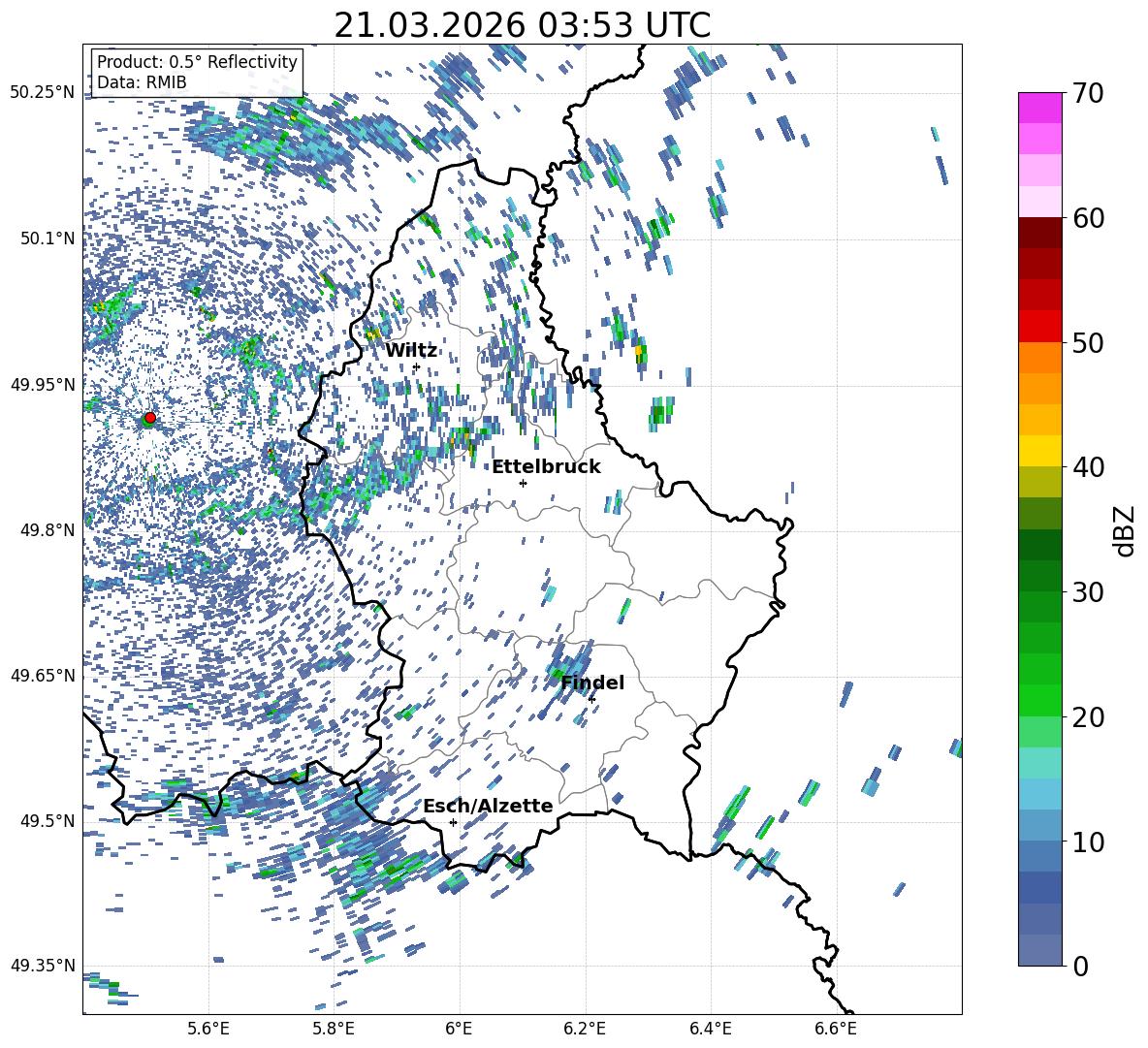Image resolution: width=1148 pixels, height=1048 pixels.
Task: Click the Ettelbruck station cross marker
Action: pyautogui.click(x=523, y=483)
